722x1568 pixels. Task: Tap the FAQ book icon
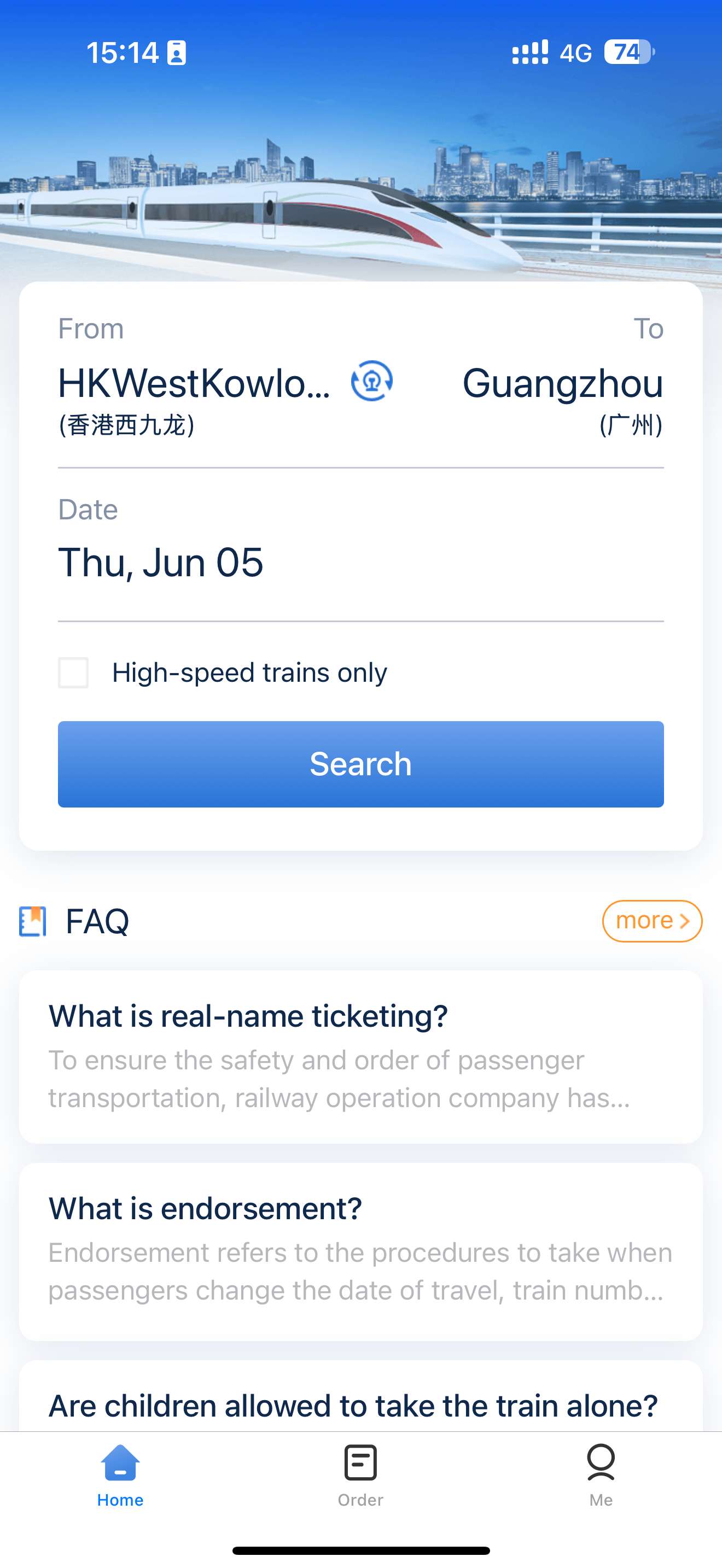[33, 921]
